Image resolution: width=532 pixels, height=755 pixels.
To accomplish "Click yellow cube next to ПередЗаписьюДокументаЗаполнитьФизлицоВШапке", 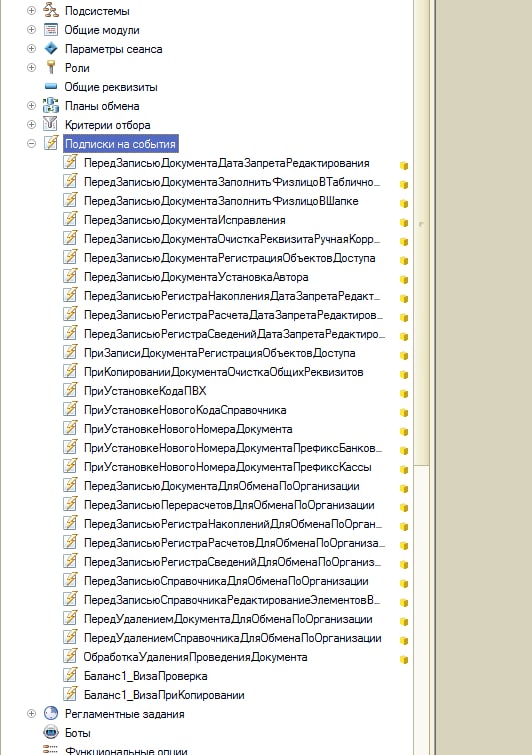I will click(404, 204).
